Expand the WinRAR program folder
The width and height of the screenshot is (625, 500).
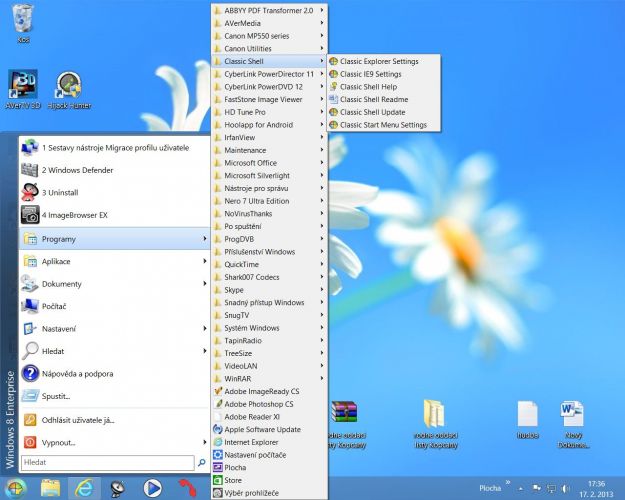[x=269, y=379]
